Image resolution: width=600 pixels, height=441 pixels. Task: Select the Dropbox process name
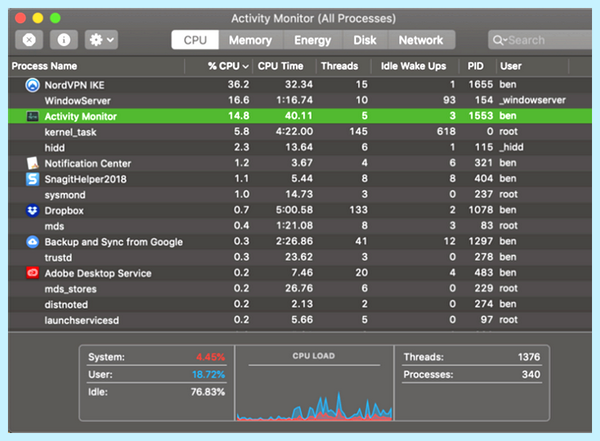coord(64,211)
